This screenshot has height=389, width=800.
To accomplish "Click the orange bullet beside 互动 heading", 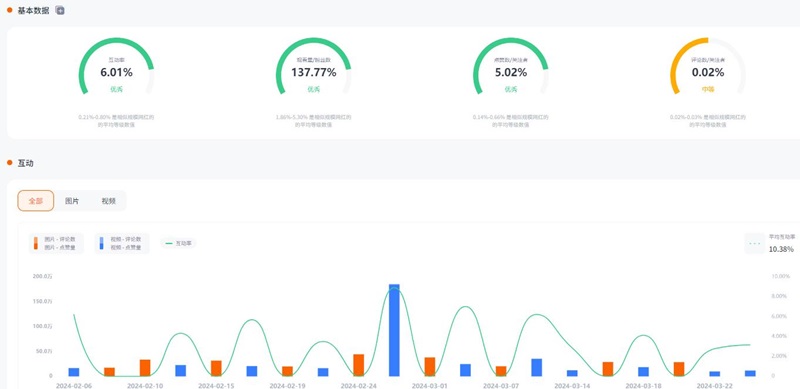I will (x=9, y=162).
